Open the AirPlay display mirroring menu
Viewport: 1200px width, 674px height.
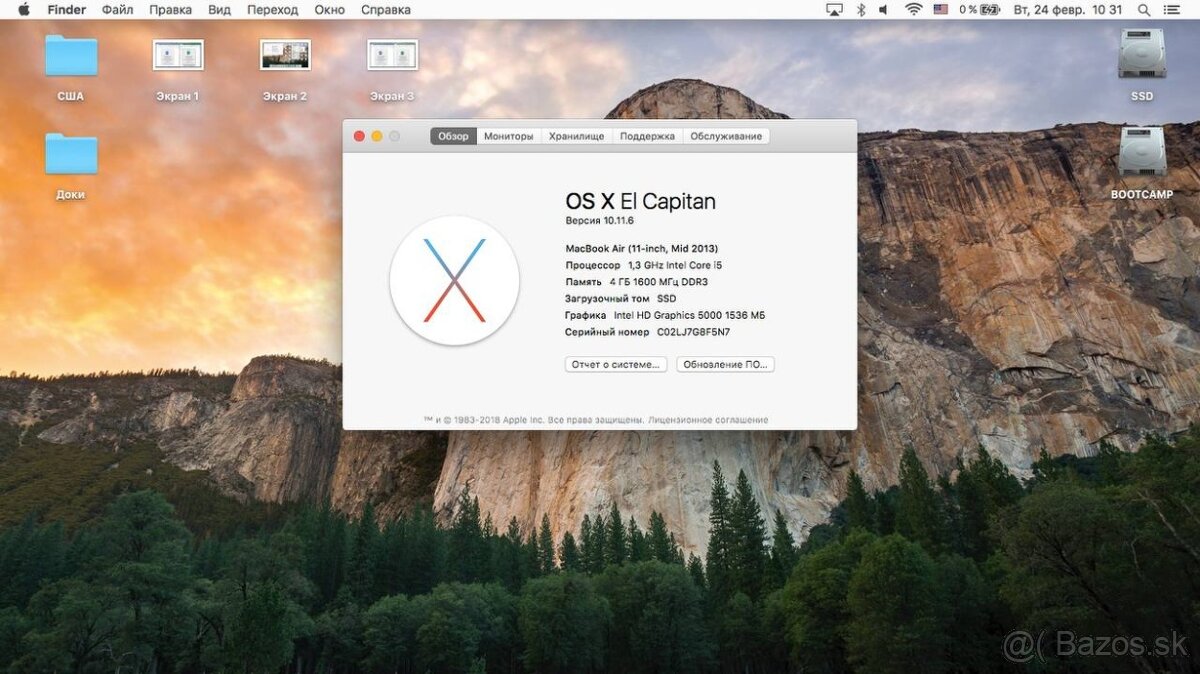pos(833,9)
